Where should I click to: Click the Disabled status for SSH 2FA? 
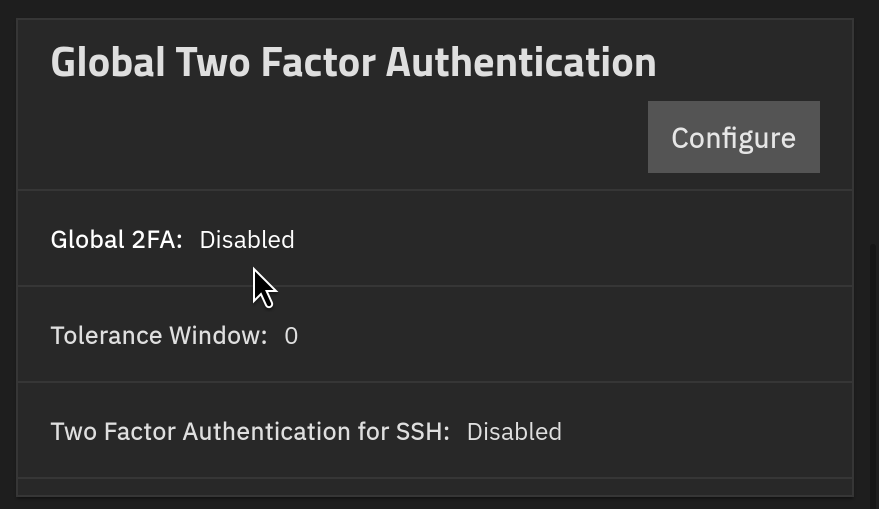point(514,432)
